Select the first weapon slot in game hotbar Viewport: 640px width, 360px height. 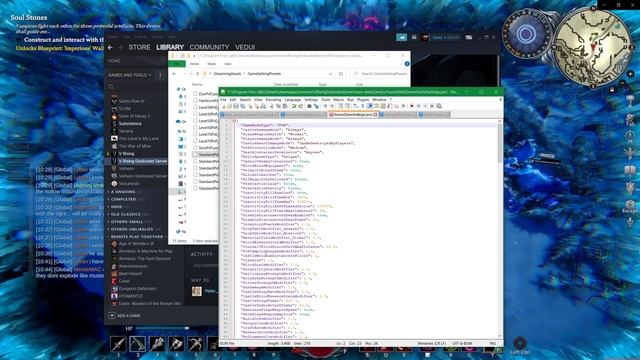118,344
